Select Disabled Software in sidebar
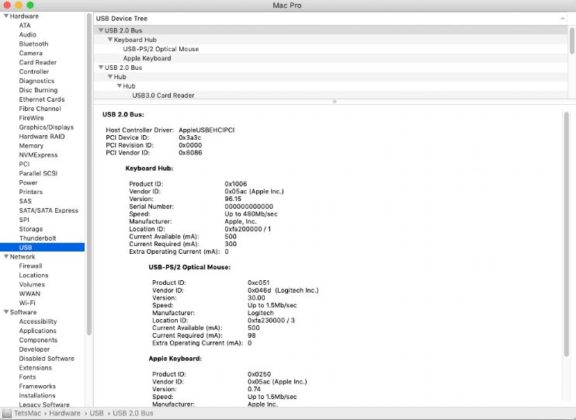This screenshot has height=420, width=576. click(46, 358)
